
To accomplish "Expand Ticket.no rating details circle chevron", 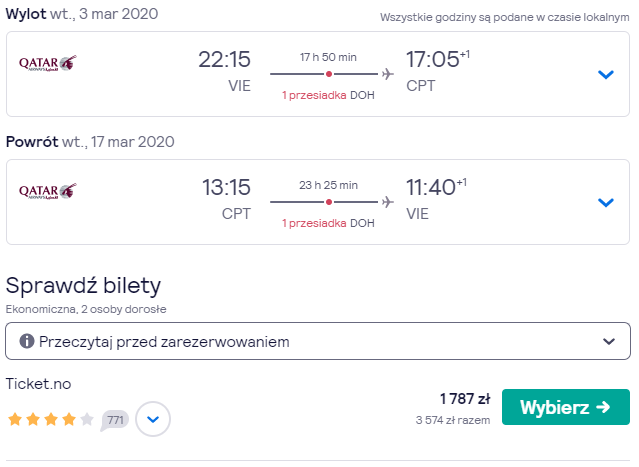I will tap(153, 419).
